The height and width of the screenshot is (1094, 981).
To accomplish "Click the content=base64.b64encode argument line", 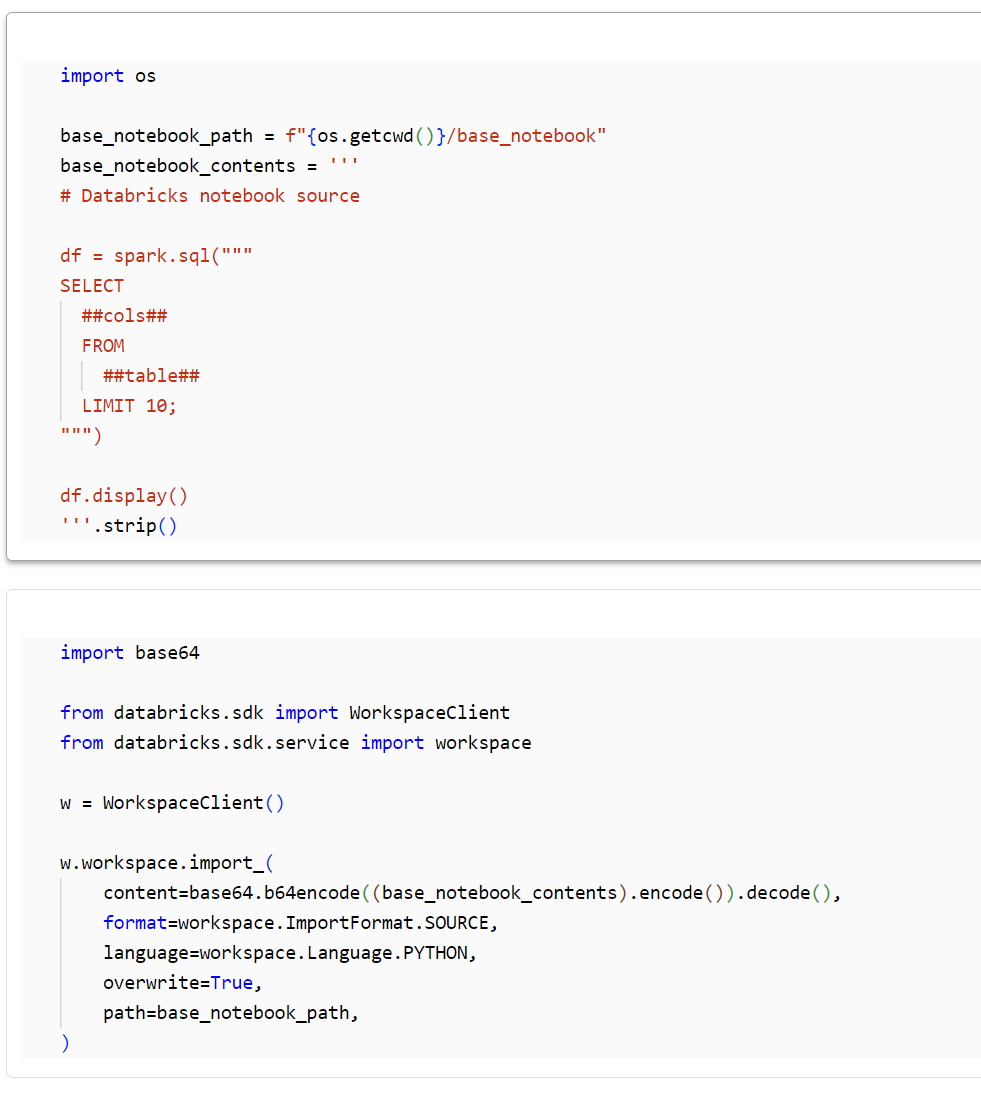I will (x=472, y=892).
